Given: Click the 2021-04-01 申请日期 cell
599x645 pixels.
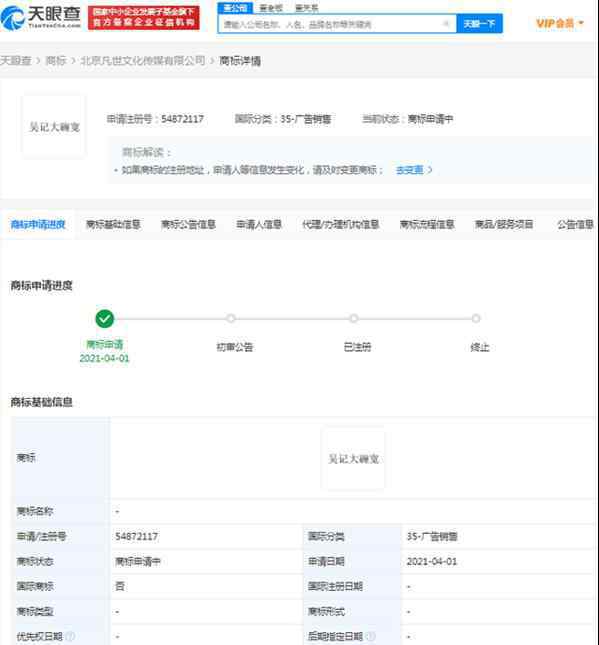Looking at the screenshot, I should click(x=432, y=561).
